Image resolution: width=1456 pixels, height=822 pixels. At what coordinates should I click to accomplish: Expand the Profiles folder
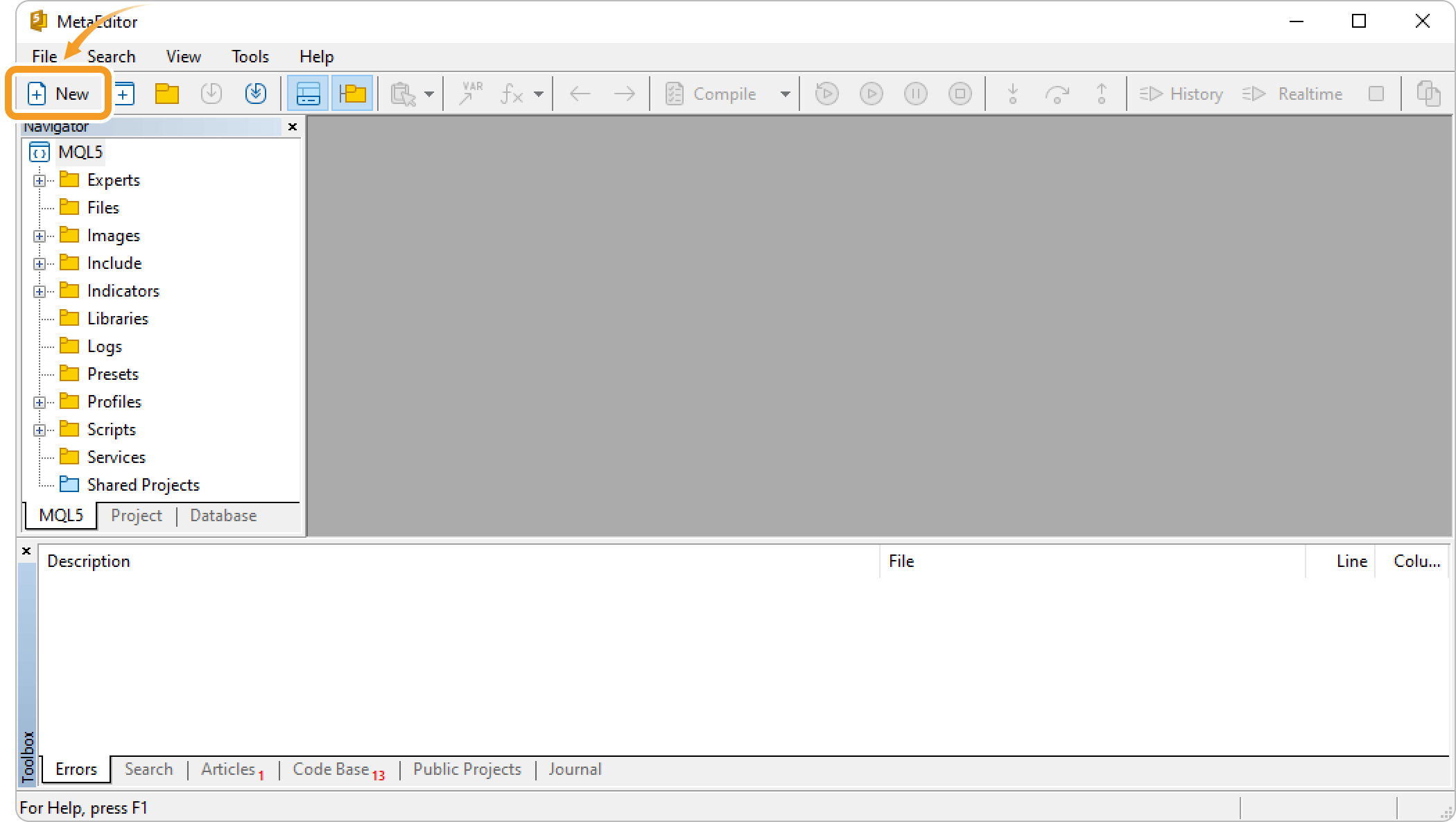40,403
